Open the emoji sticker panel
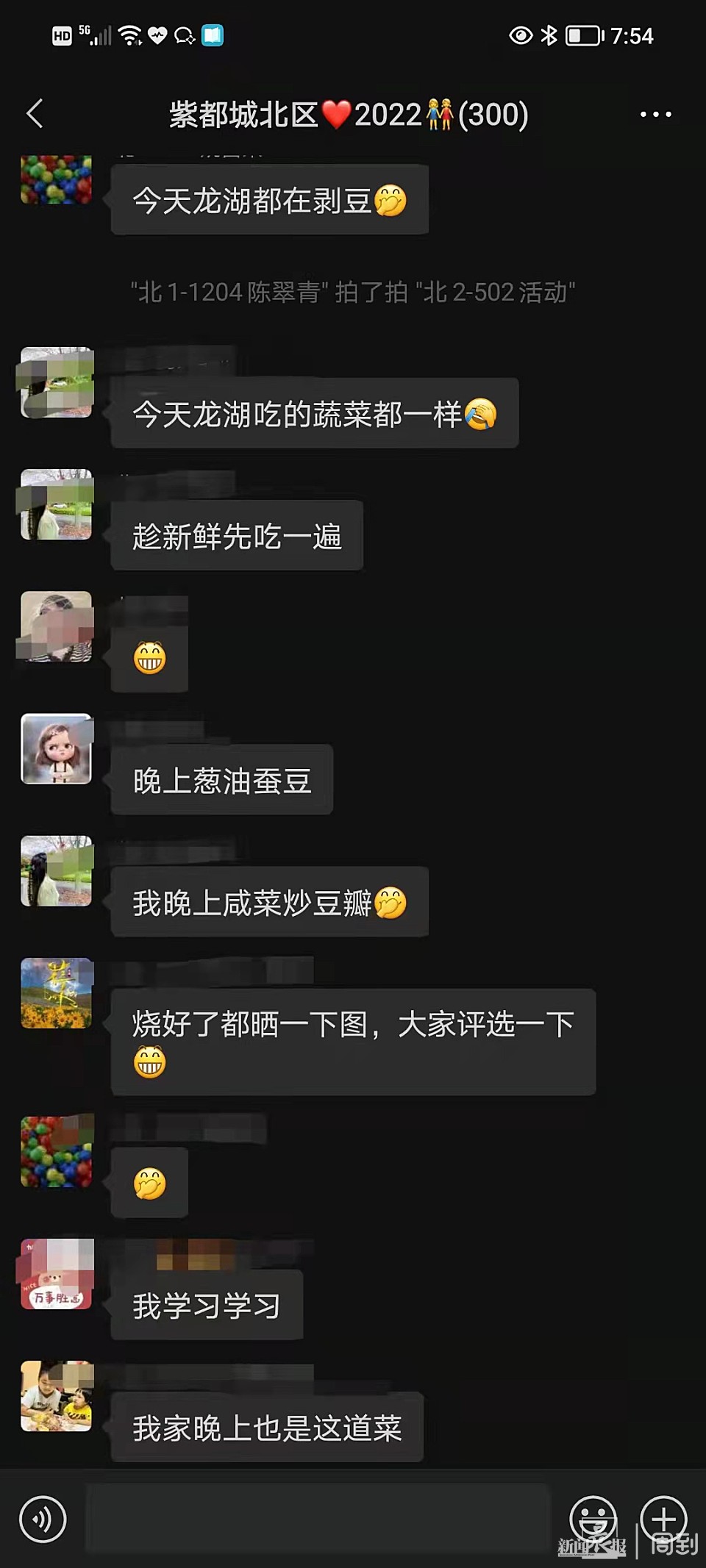 tap(593, 1519)
